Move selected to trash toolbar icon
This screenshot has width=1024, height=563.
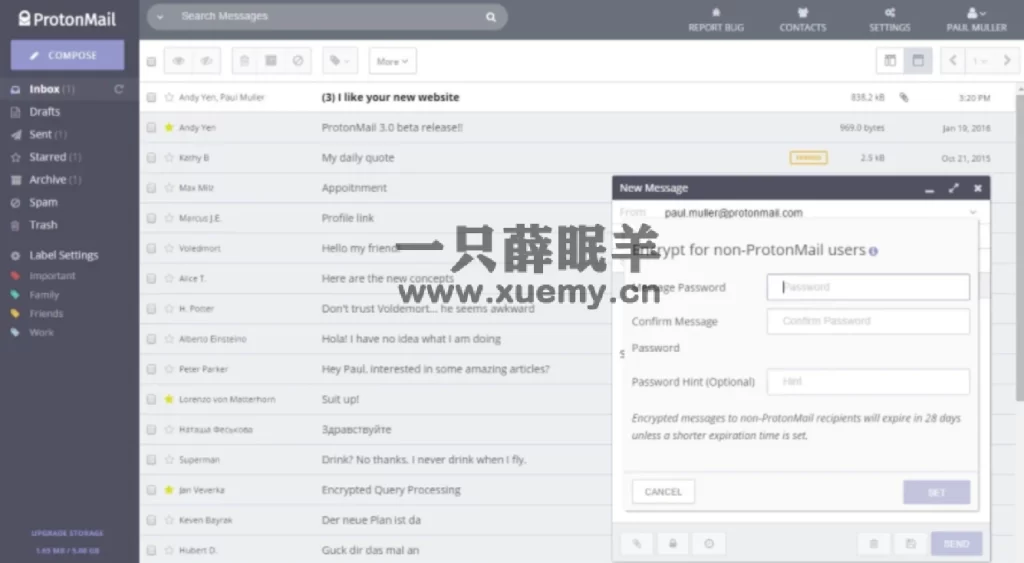[x=244, y=61]
